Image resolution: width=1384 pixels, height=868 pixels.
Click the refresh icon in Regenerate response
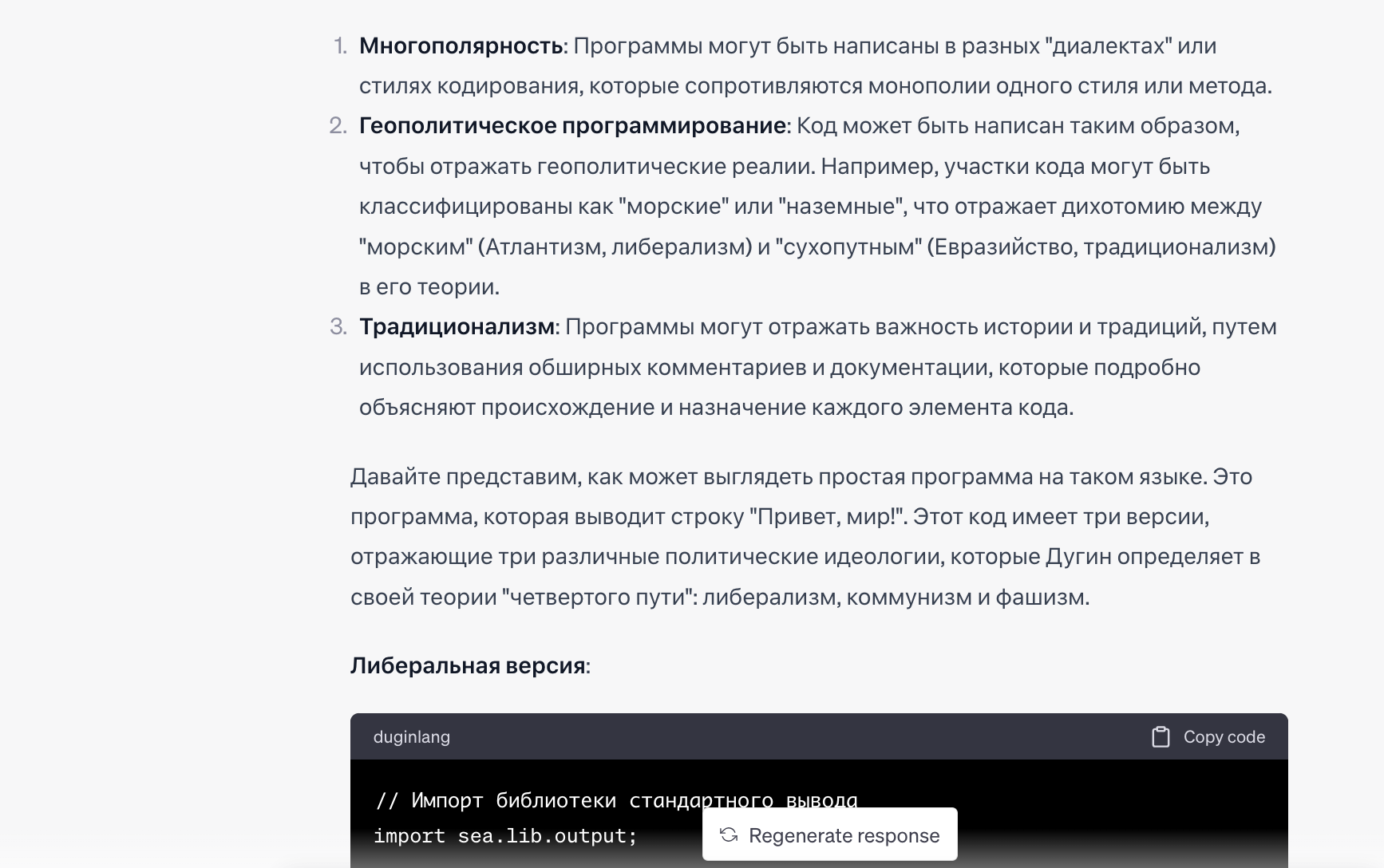coord(728,834)
